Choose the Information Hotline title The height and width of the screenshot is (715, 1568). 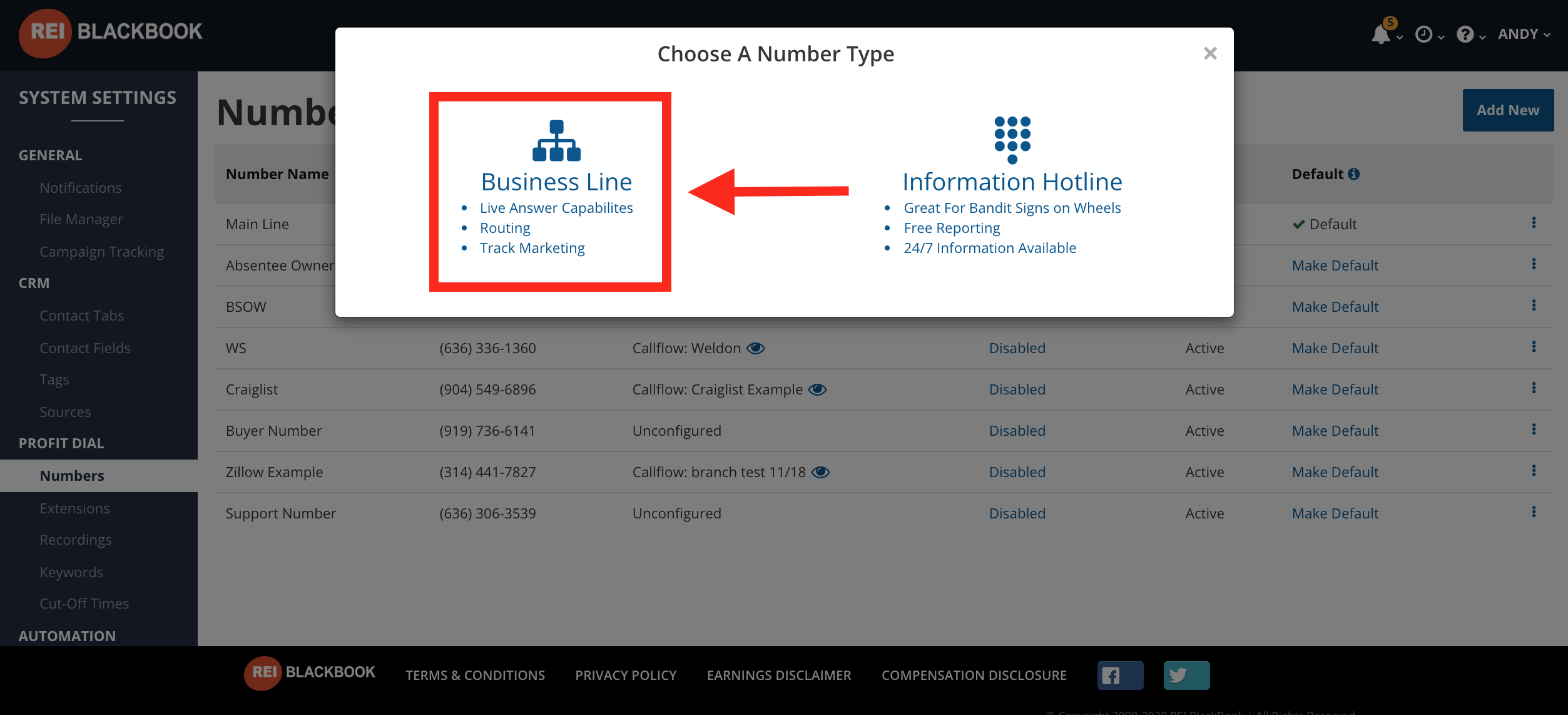pos(1012,182)
